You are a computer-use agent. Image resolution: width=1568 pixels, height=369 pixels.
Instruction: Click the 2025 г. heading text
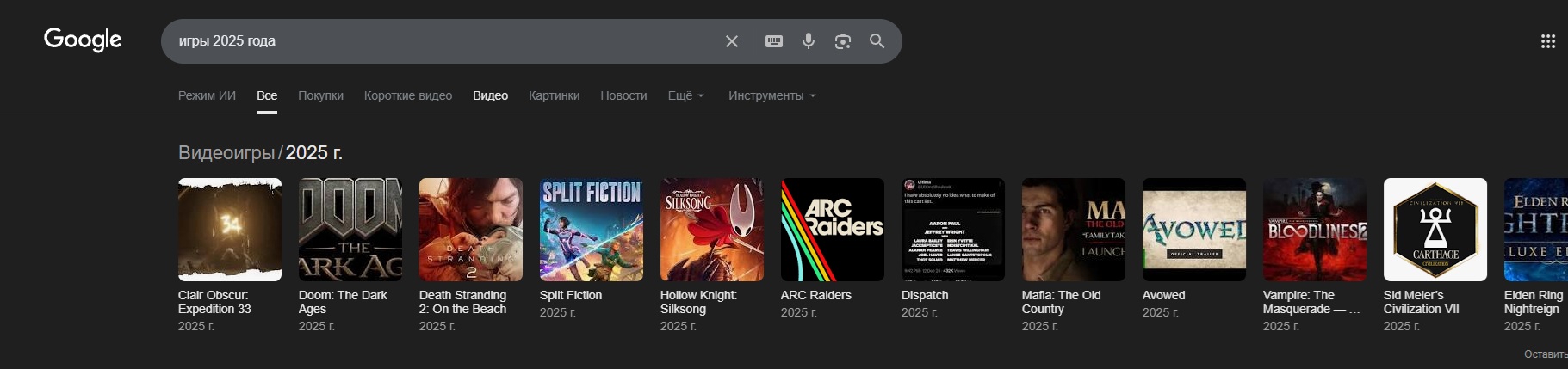coord(313,152)
